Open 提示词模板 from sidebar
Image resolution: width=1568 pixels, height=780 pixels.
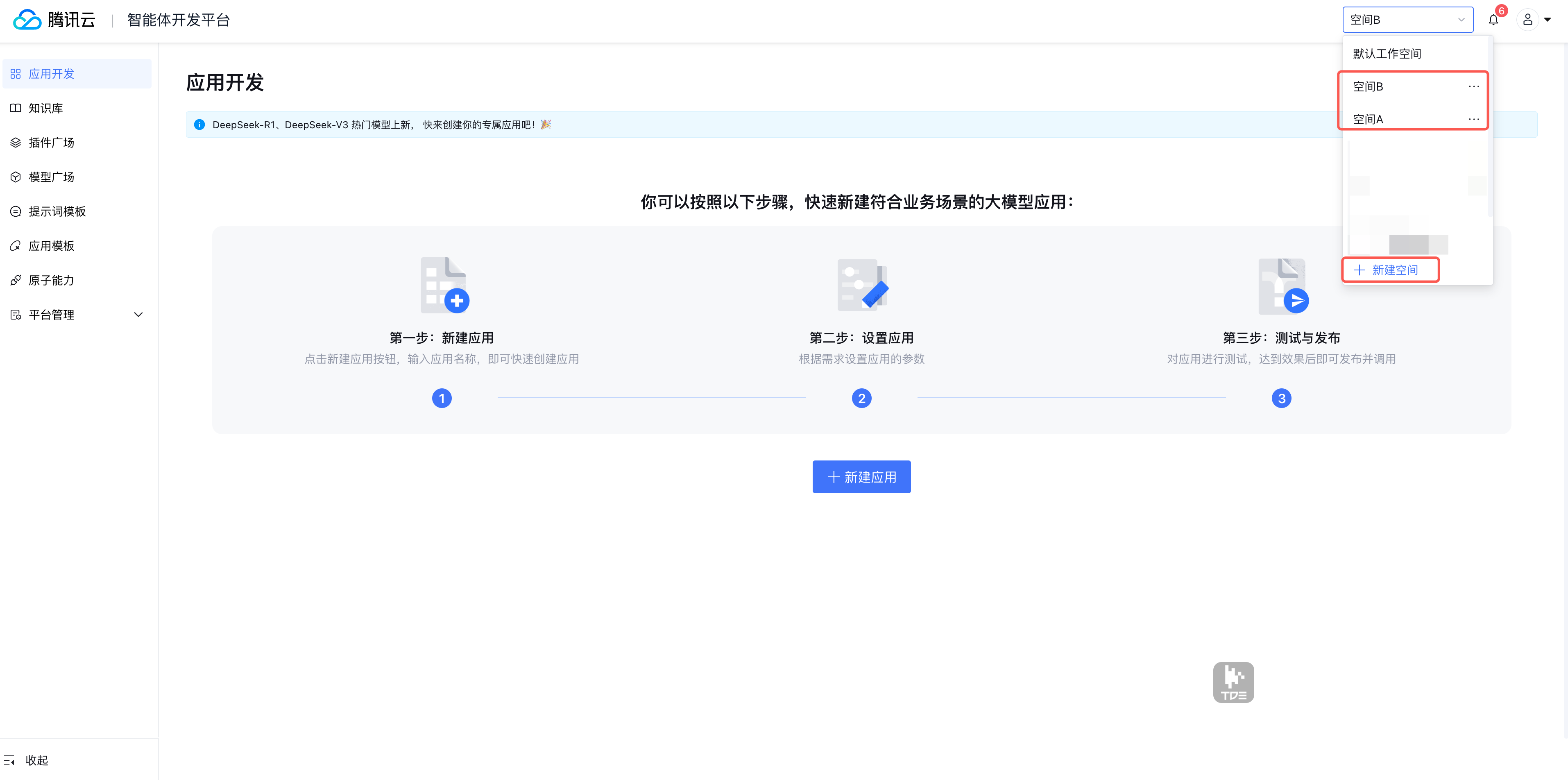(57, 211)
